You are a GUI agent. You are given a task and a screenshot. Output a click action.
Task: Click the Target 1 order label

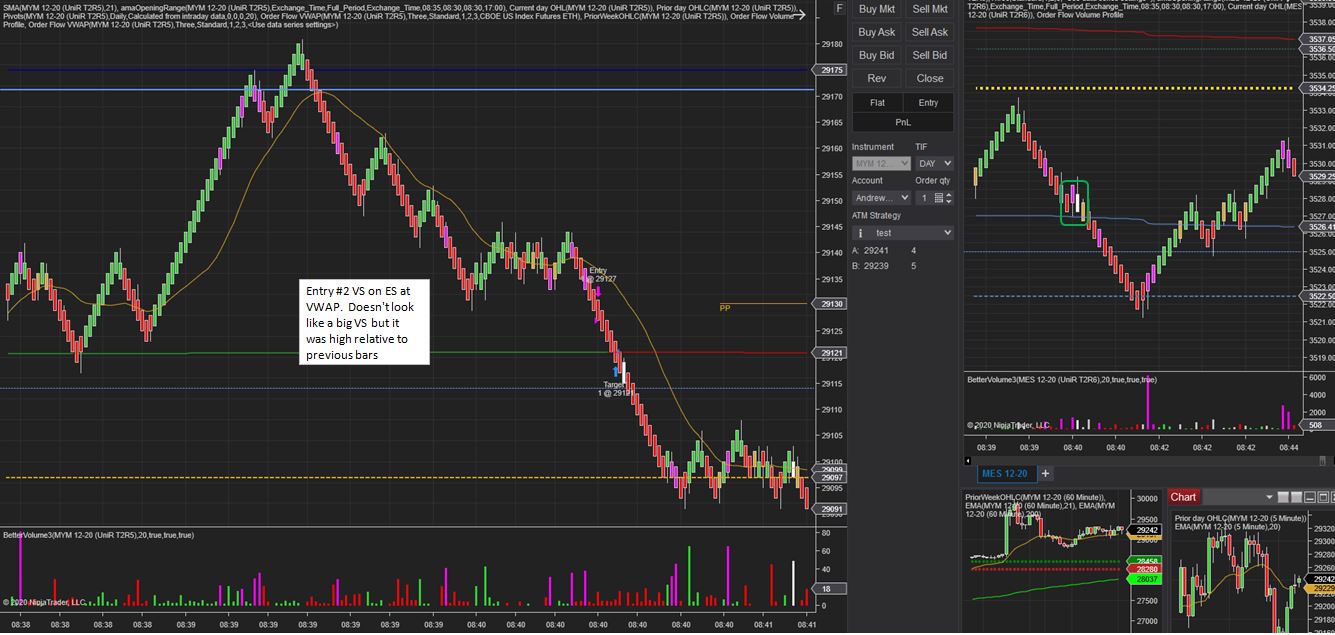point(614,388)
